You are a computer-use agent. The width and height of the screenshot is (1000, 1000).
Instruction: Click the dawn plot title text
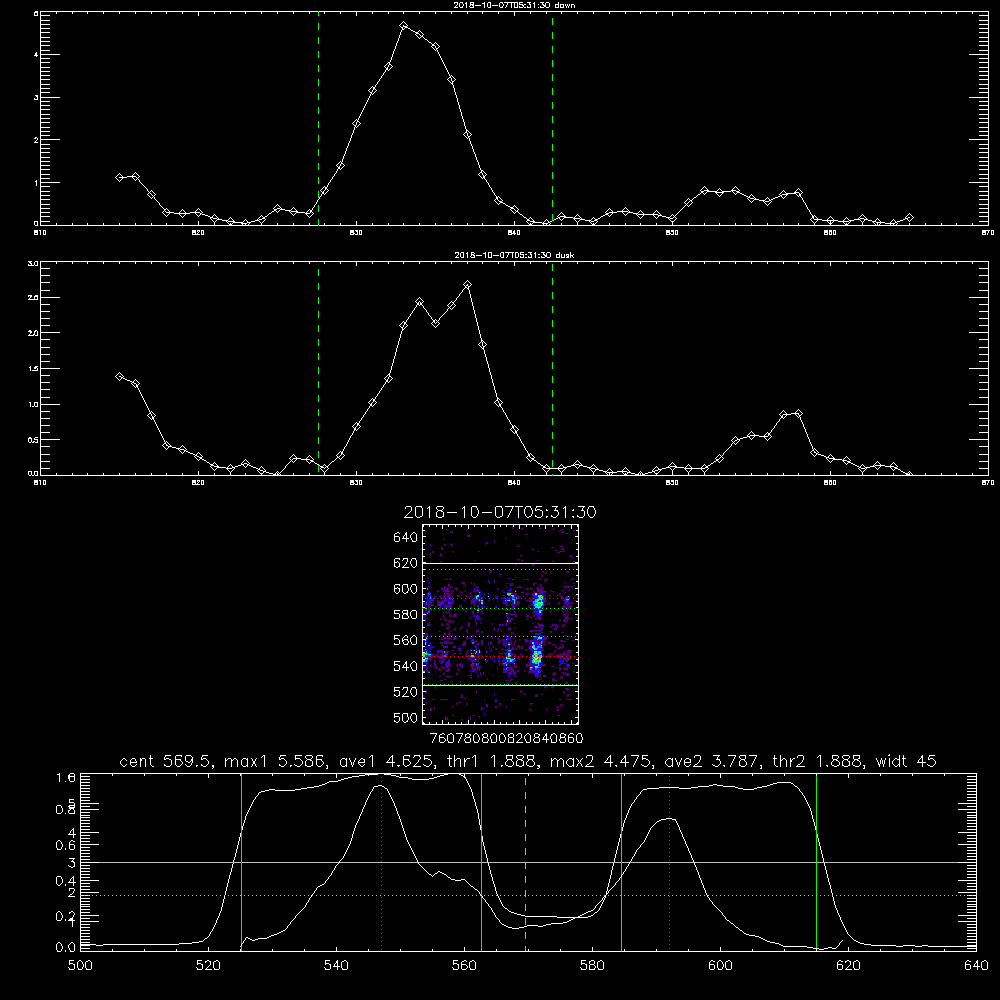[514, 4]
